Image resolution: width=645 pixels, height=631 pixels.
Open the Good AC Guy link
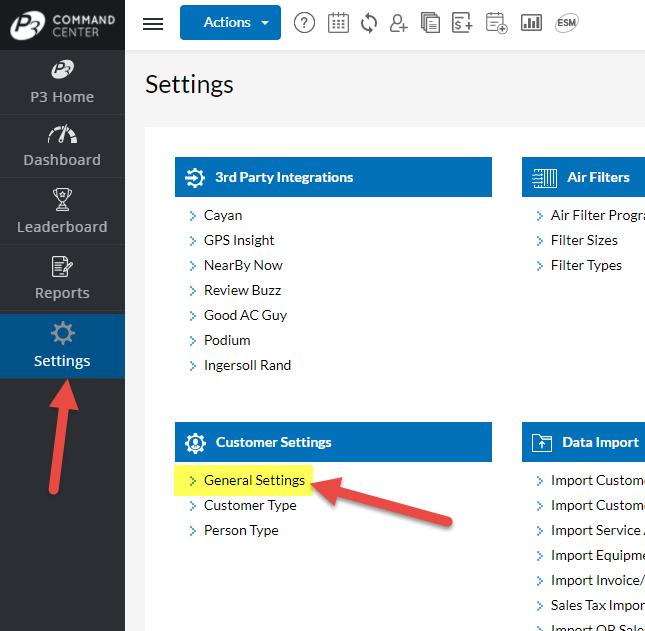tap(245, 316)
